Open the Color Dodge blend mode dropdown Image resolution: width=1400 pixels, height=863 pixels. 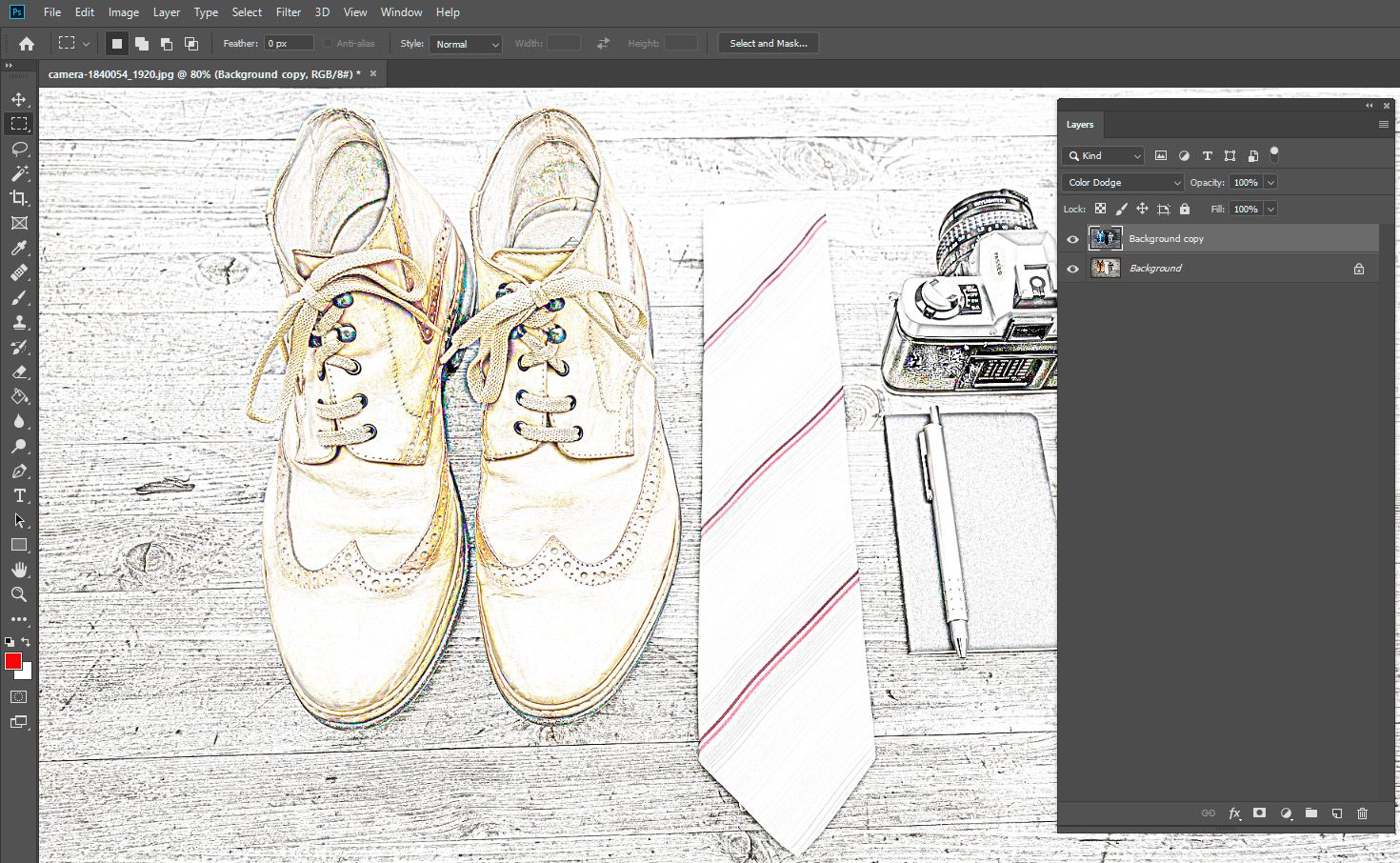pos(1123,182)
